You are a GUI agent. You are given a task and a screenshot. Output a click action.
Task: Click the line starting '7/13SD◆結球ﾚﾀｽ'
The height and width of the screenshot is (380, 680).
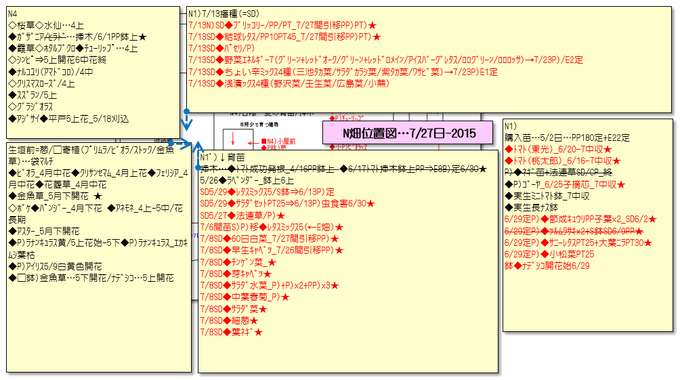click(284, 37)
